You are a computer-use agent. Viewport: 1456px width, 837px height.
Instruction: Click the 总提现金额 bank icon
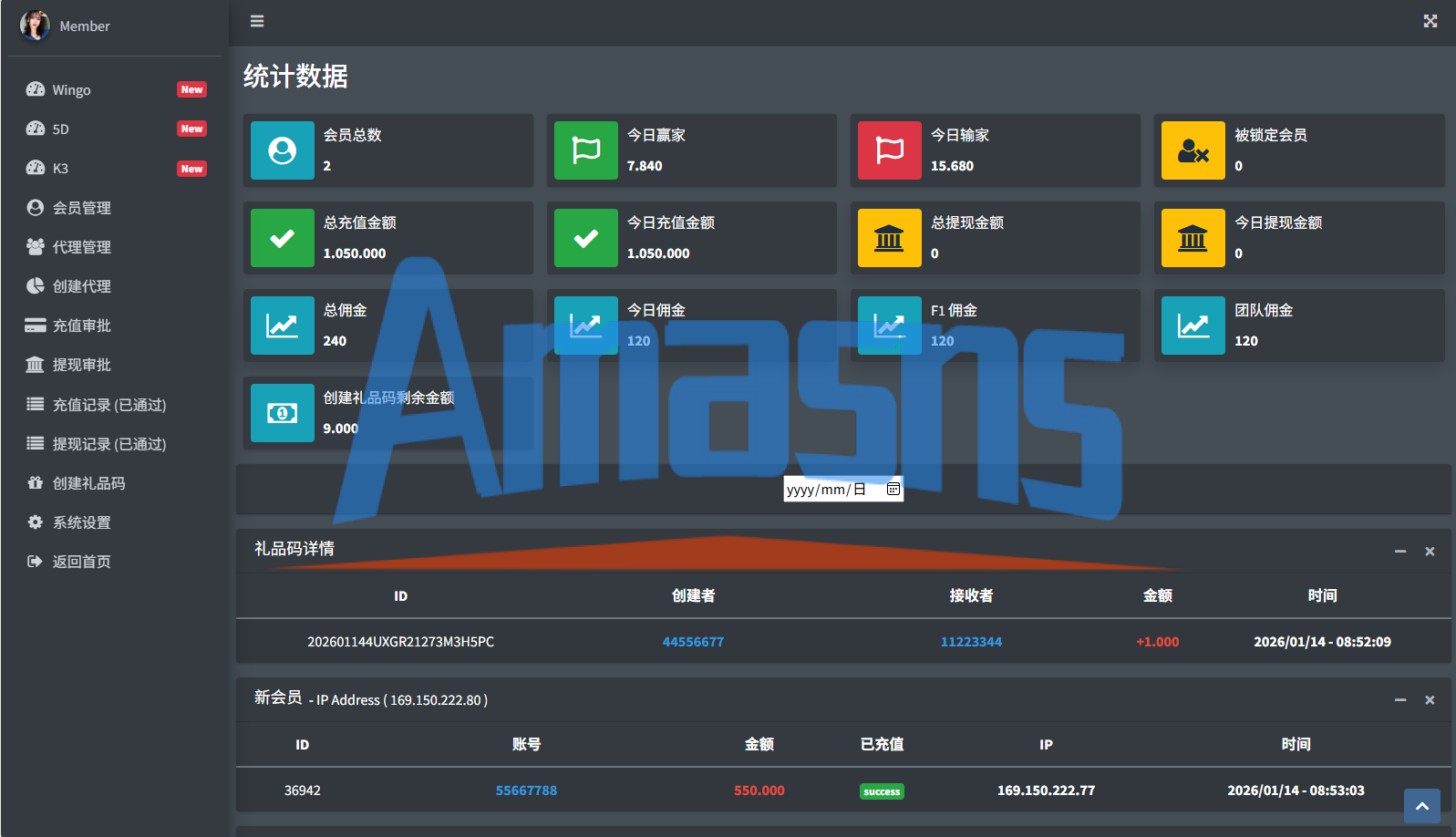[890, 238]
